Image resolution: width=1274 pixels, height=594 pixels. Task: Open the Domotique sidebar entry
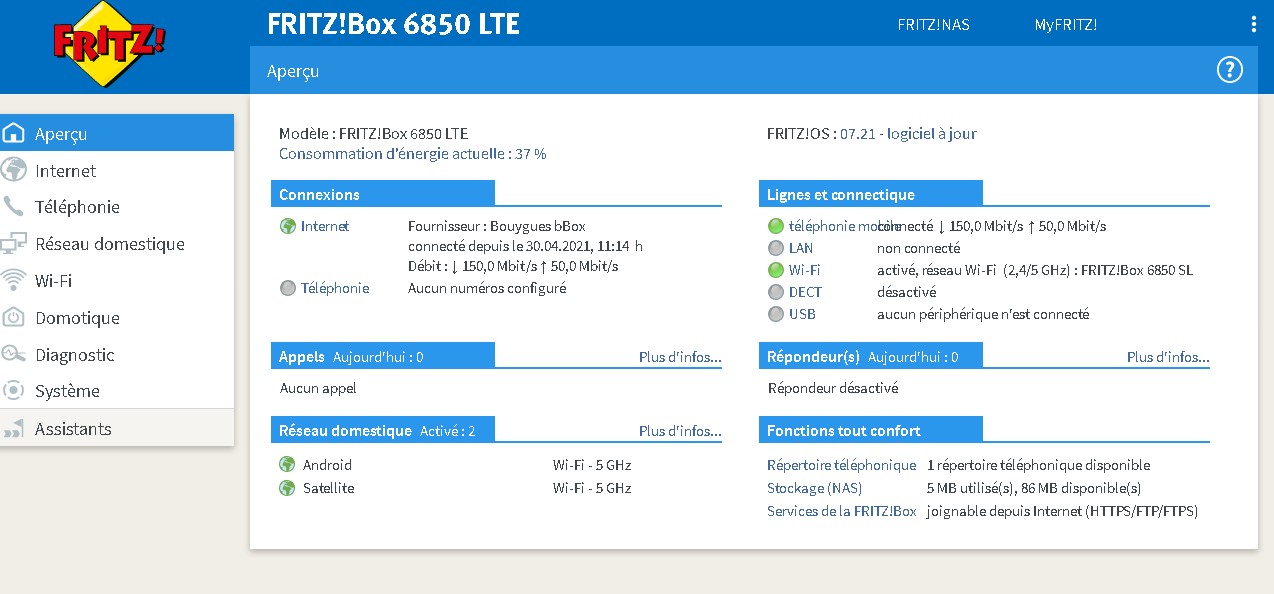pyautogui.click(x=117, y=318)
